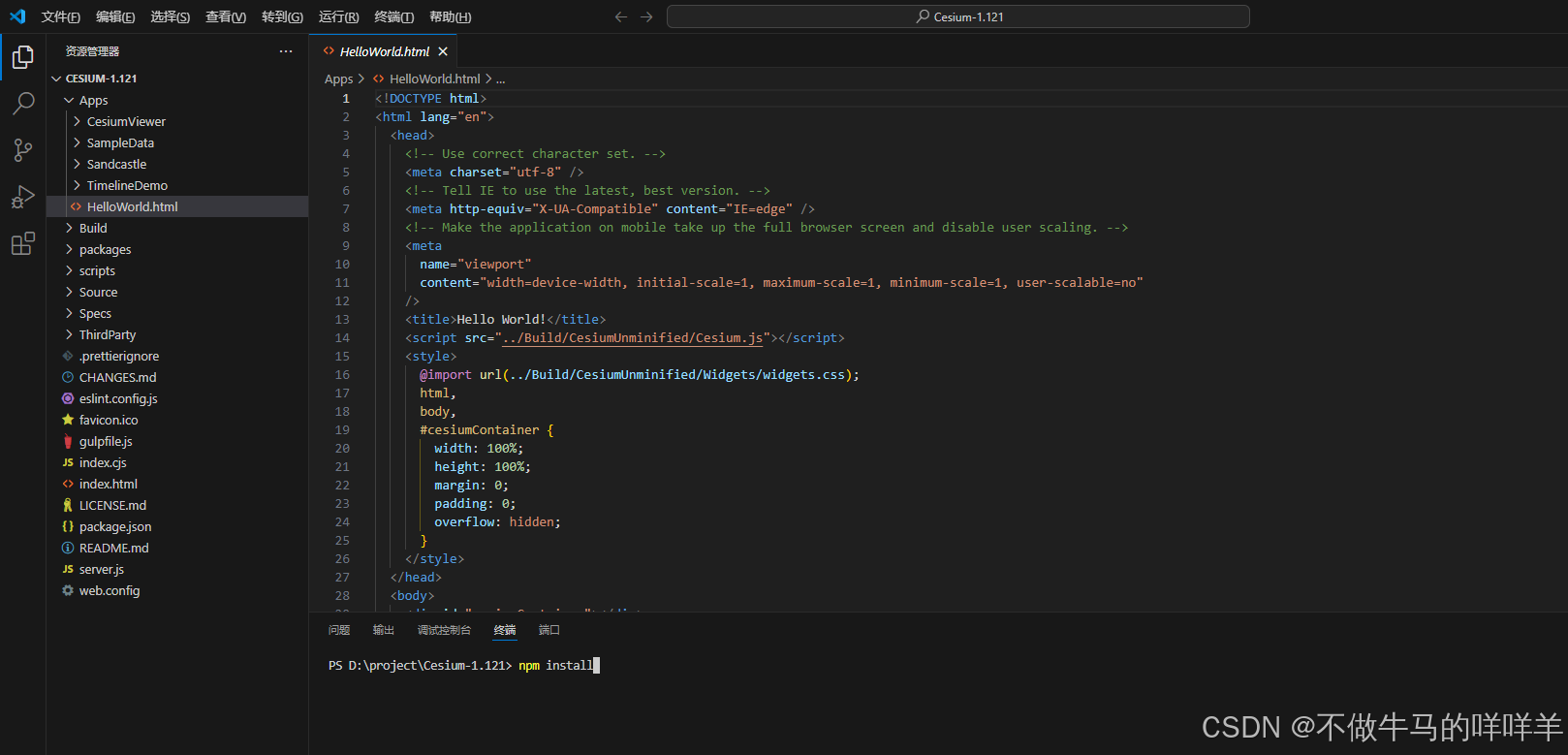This screenshot has height=755, width=1568.
Task: Click the README.md info icon
Action: (68, 548)
